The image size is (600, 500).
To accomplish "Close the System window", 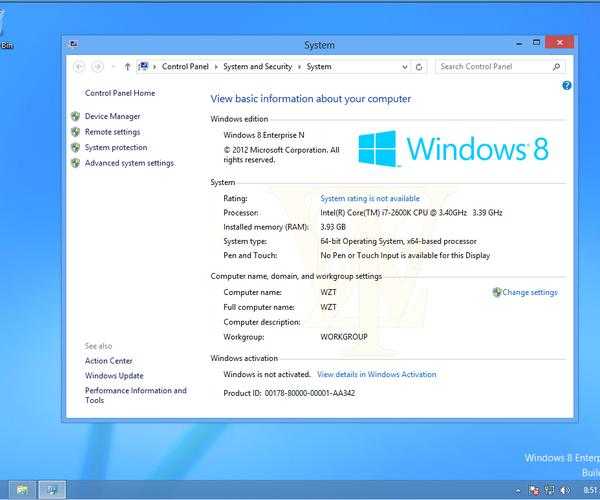I will click(x=559, y=42).
